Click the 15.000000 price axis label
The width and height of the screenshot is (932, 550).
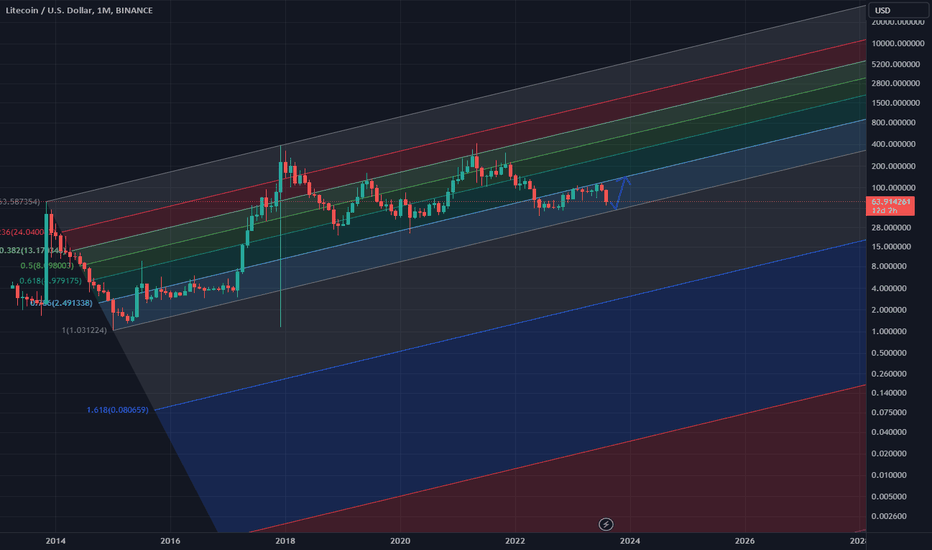coord(891,247)
